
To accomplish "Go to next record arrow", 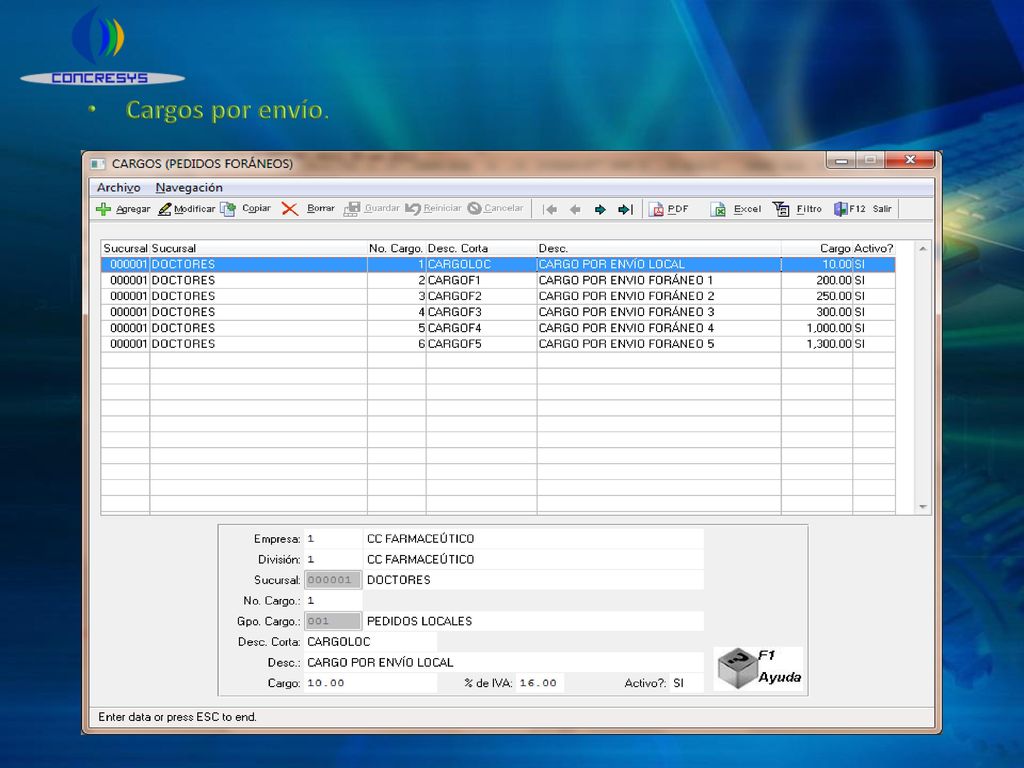I will [600, 210].
